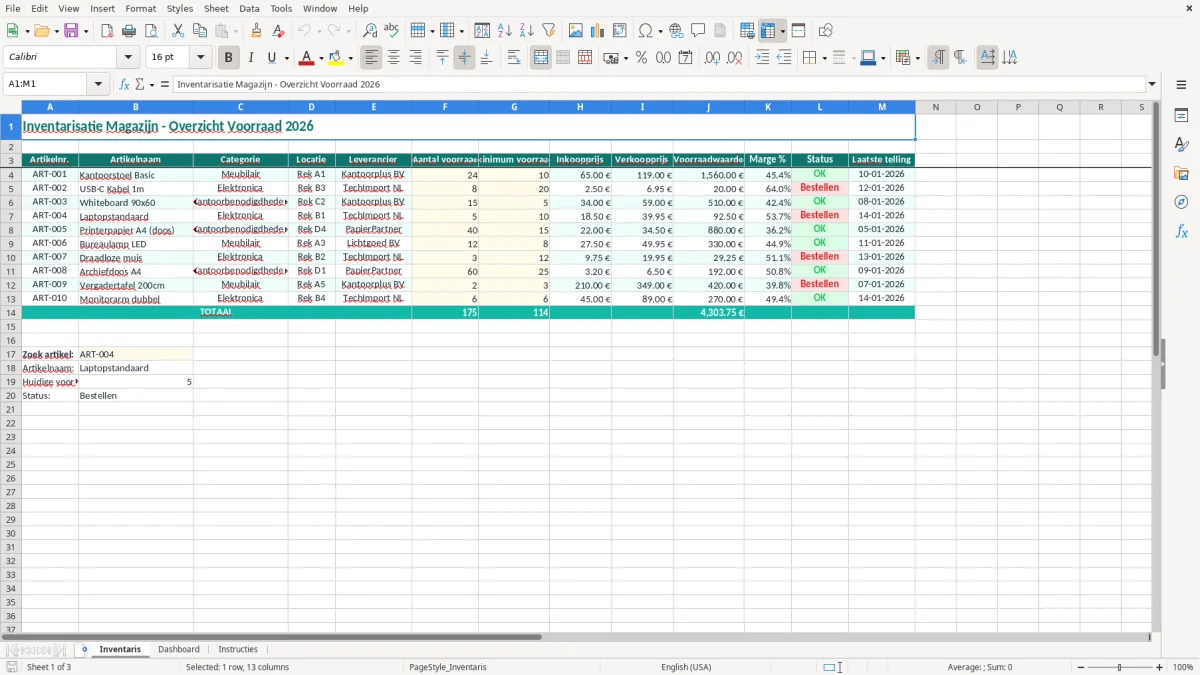Click the Sort Descending icon

coord(526,31)
